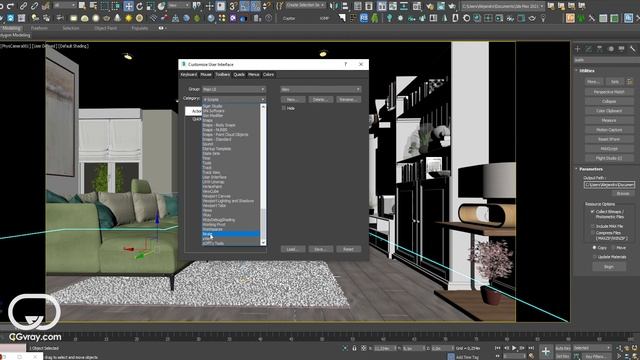Viewport: 640px width, 360px height.
Task: Select the Move radio button
Action: [613, 248]
